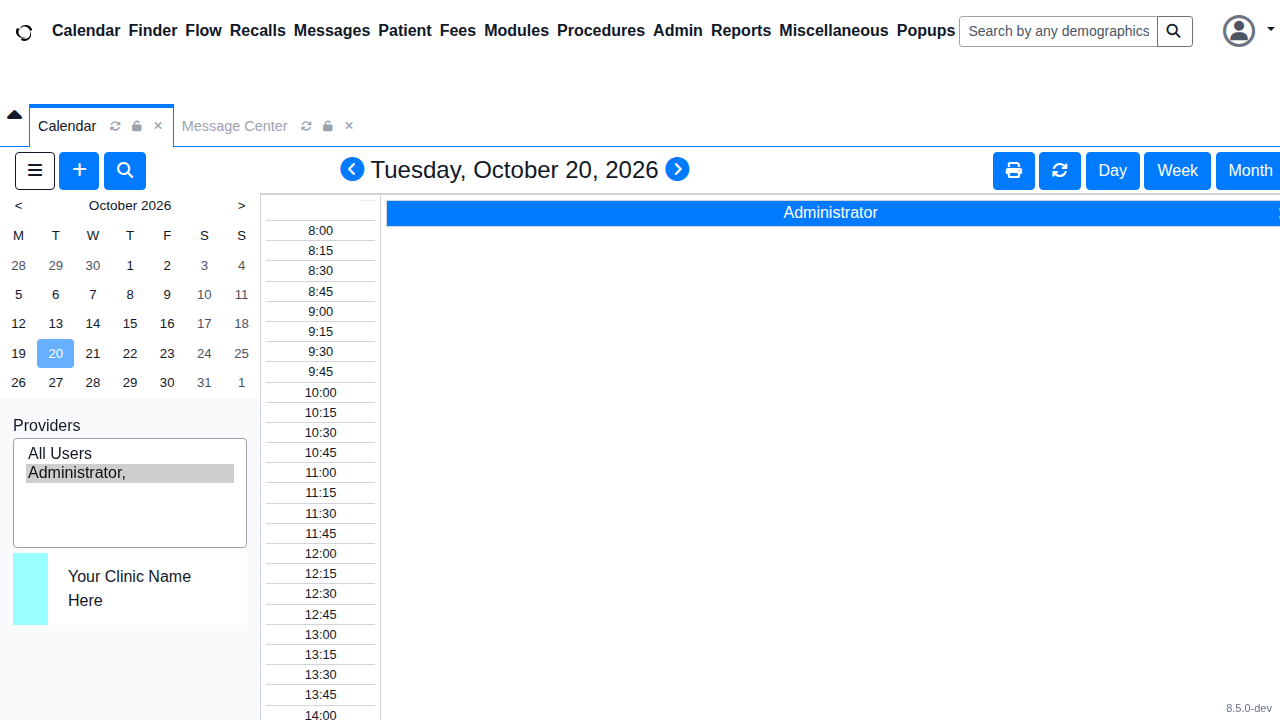
Task: Click the 8:00 time slot label
Action: pyautogui.click(x=320, y=231)
